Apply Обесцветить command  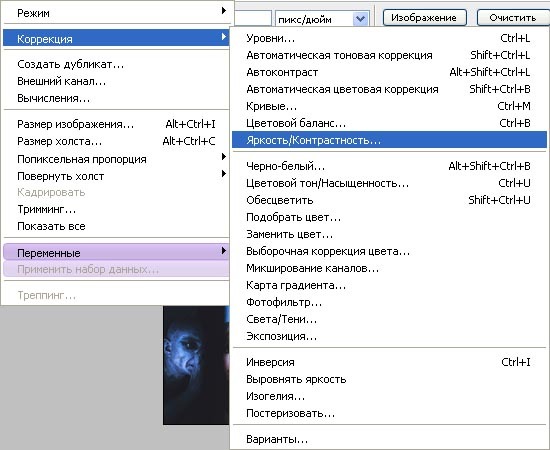[389, 200]
